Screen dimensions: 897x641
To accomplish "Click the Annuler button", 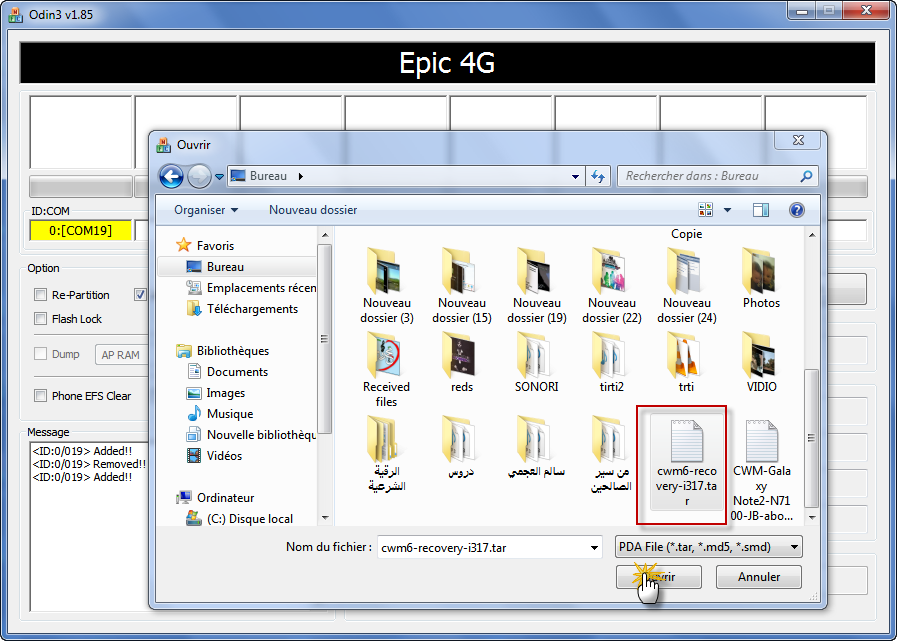I will (x=759, y=577).
